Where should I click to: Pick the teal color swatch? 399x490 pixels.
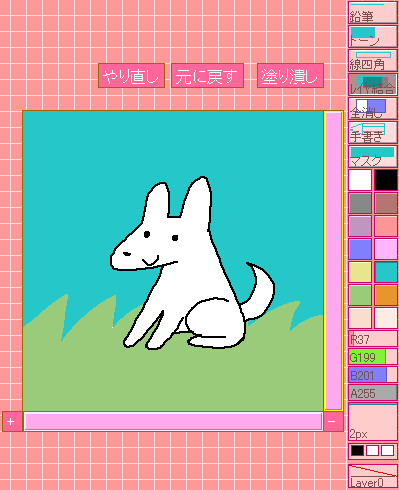386,272
